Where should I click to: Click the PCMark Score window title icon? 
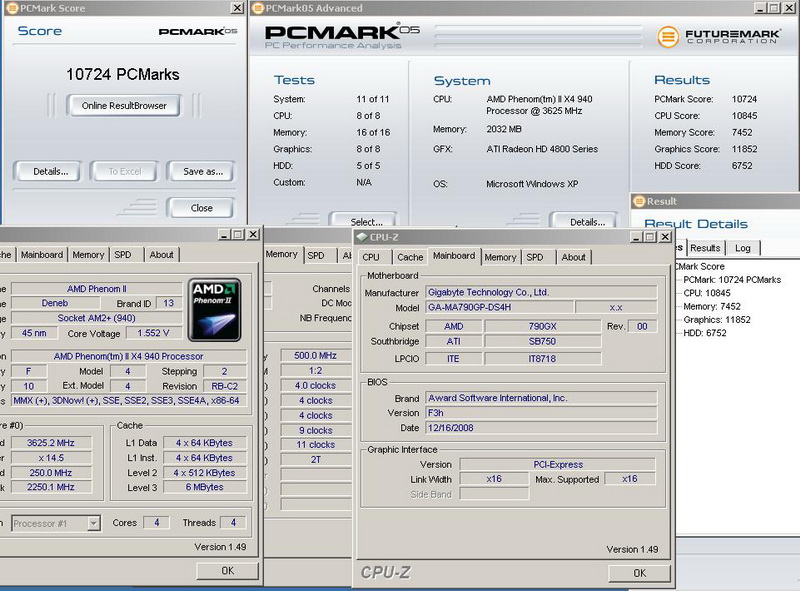[x=11, y=8]
